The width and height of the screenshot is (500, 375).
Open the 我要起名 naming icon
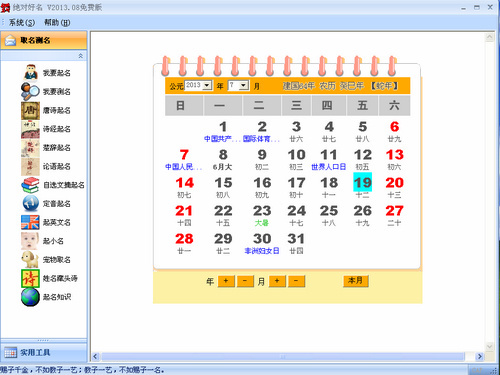pyautogui.click(x=30, y=72)
